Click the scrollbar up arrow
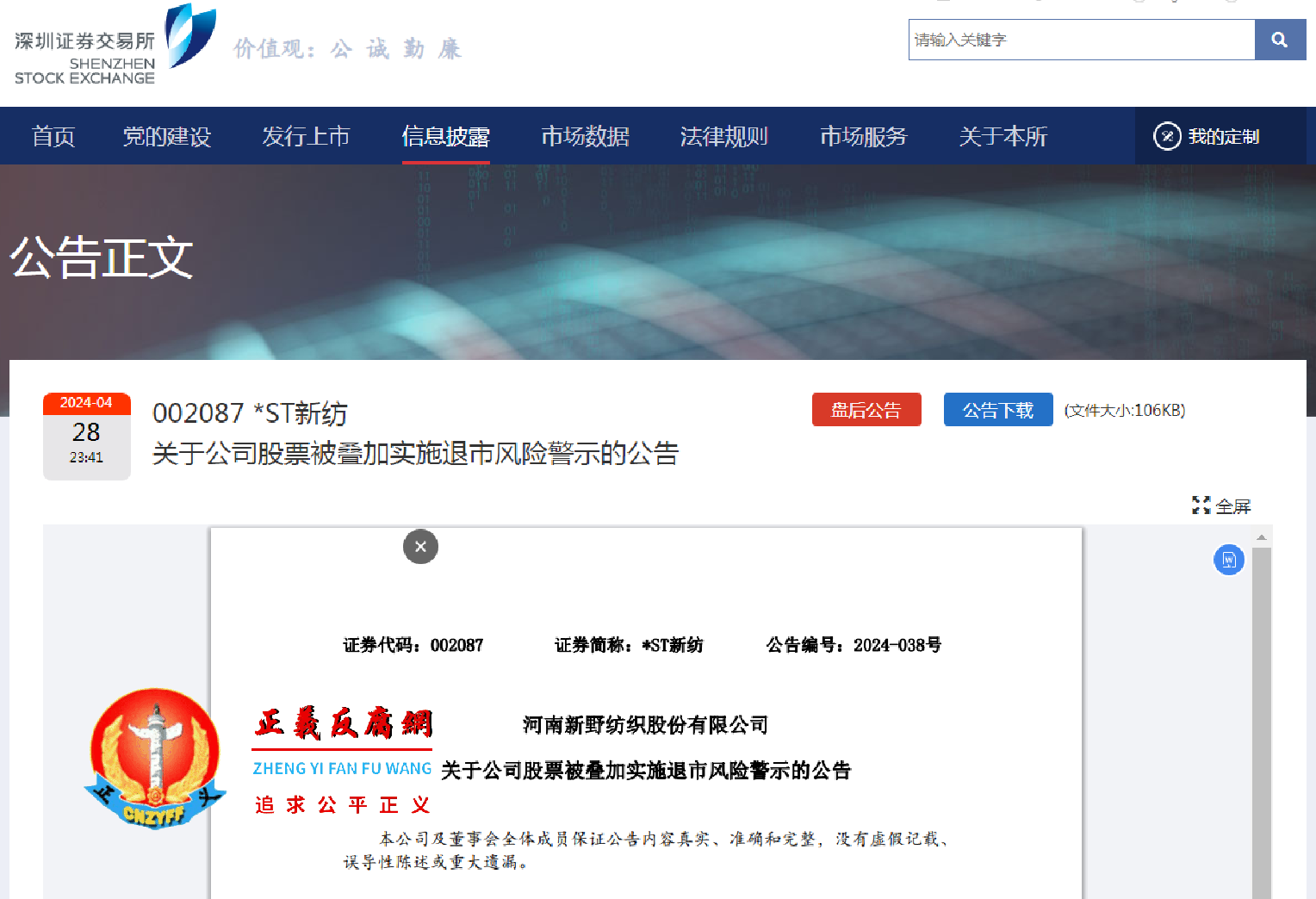The width and height of the screenshot is (1316, 899). (x=1263, y=536)
